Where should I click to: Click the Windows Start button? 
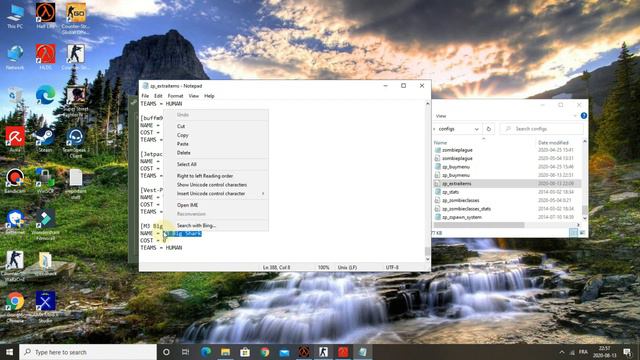point(9,352)
